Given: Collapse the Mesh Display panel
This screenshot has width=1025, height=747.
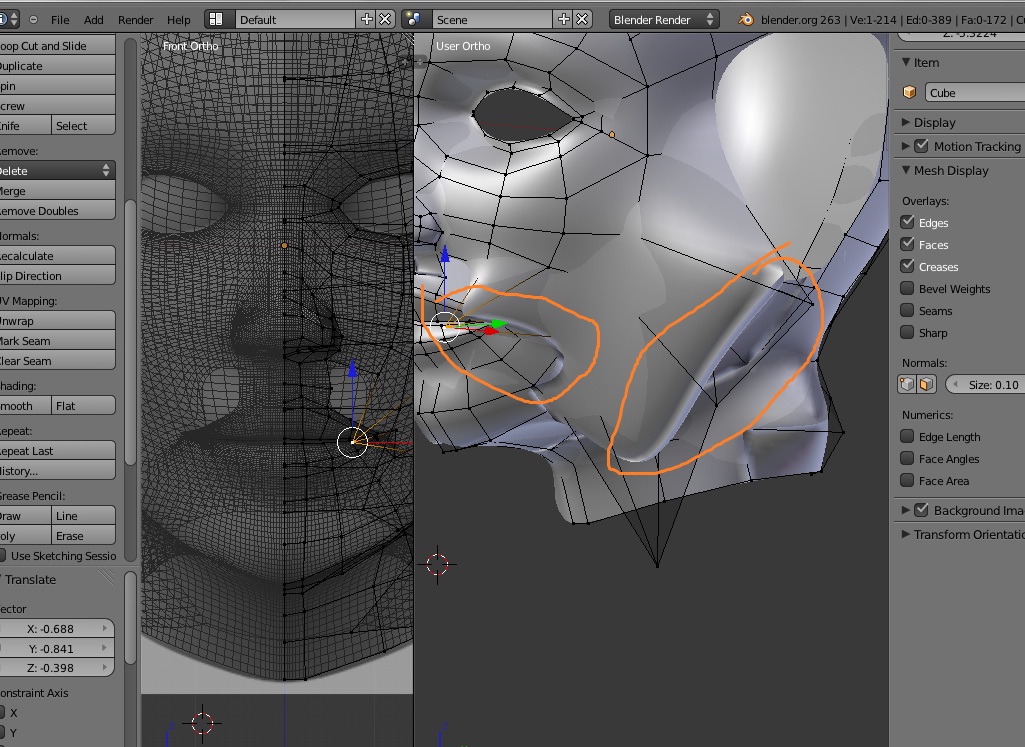Looking at the screenshot, I should tap(906, 170).
